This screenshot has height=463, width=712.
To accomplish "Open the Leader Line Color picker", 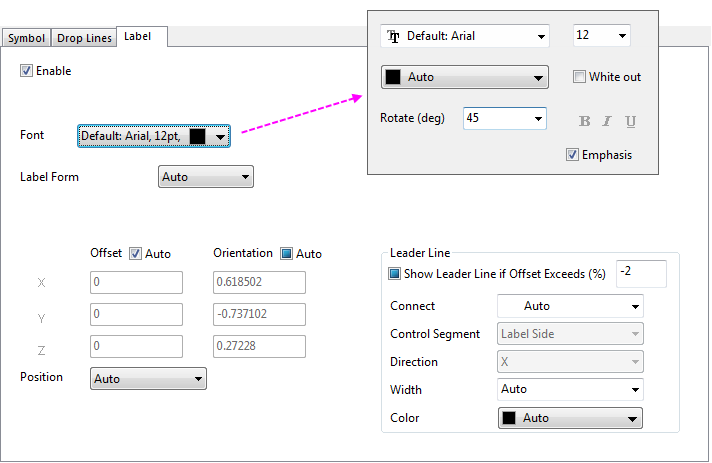I will coord(570,418).
